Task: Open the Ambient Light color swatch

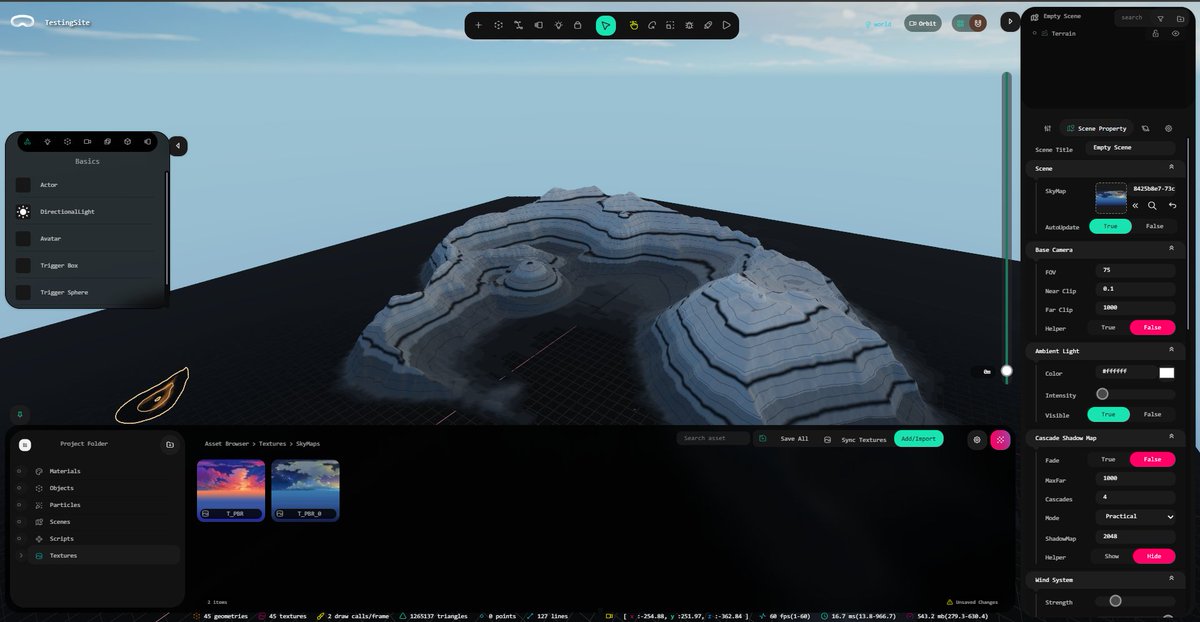Action: 1166,372
